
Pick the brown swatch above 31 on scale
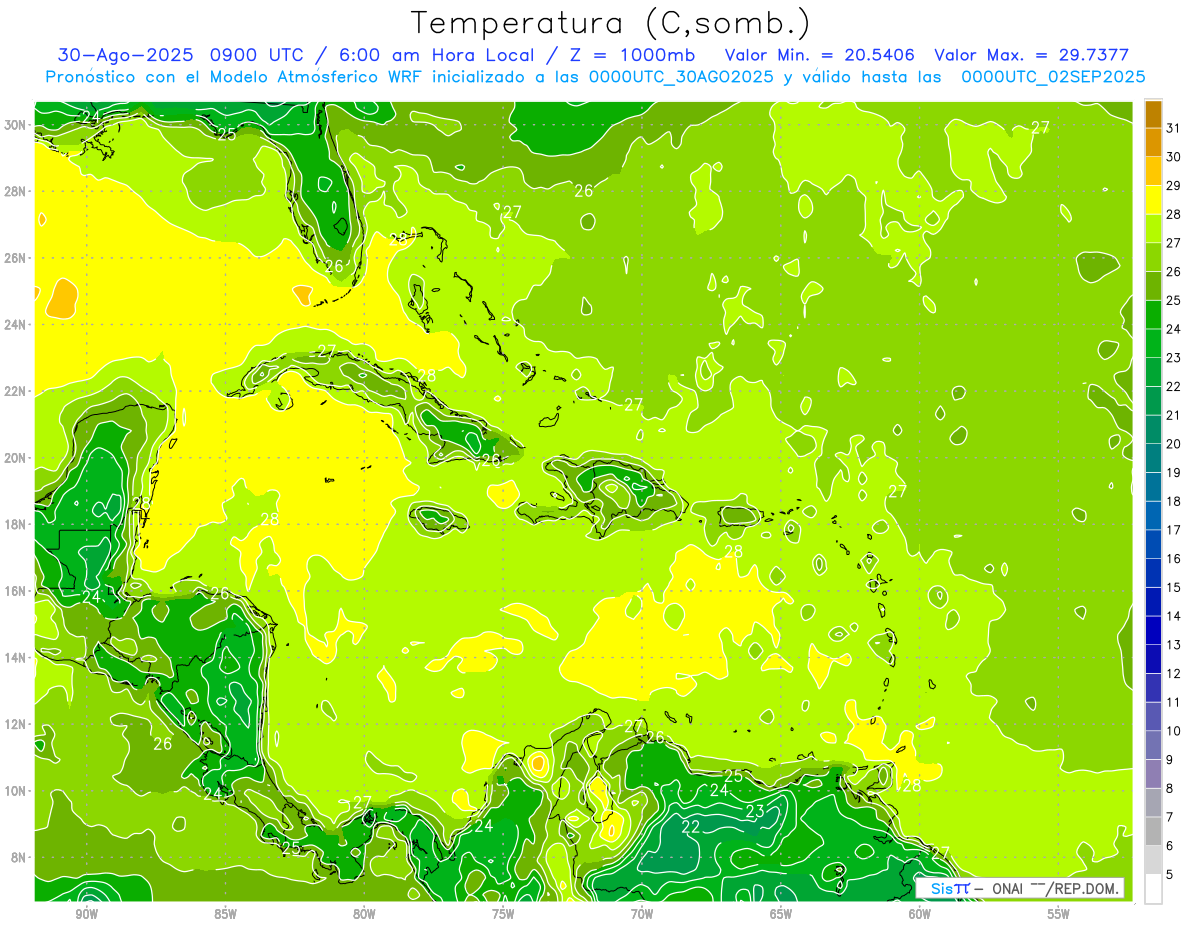click(1153, 114)
